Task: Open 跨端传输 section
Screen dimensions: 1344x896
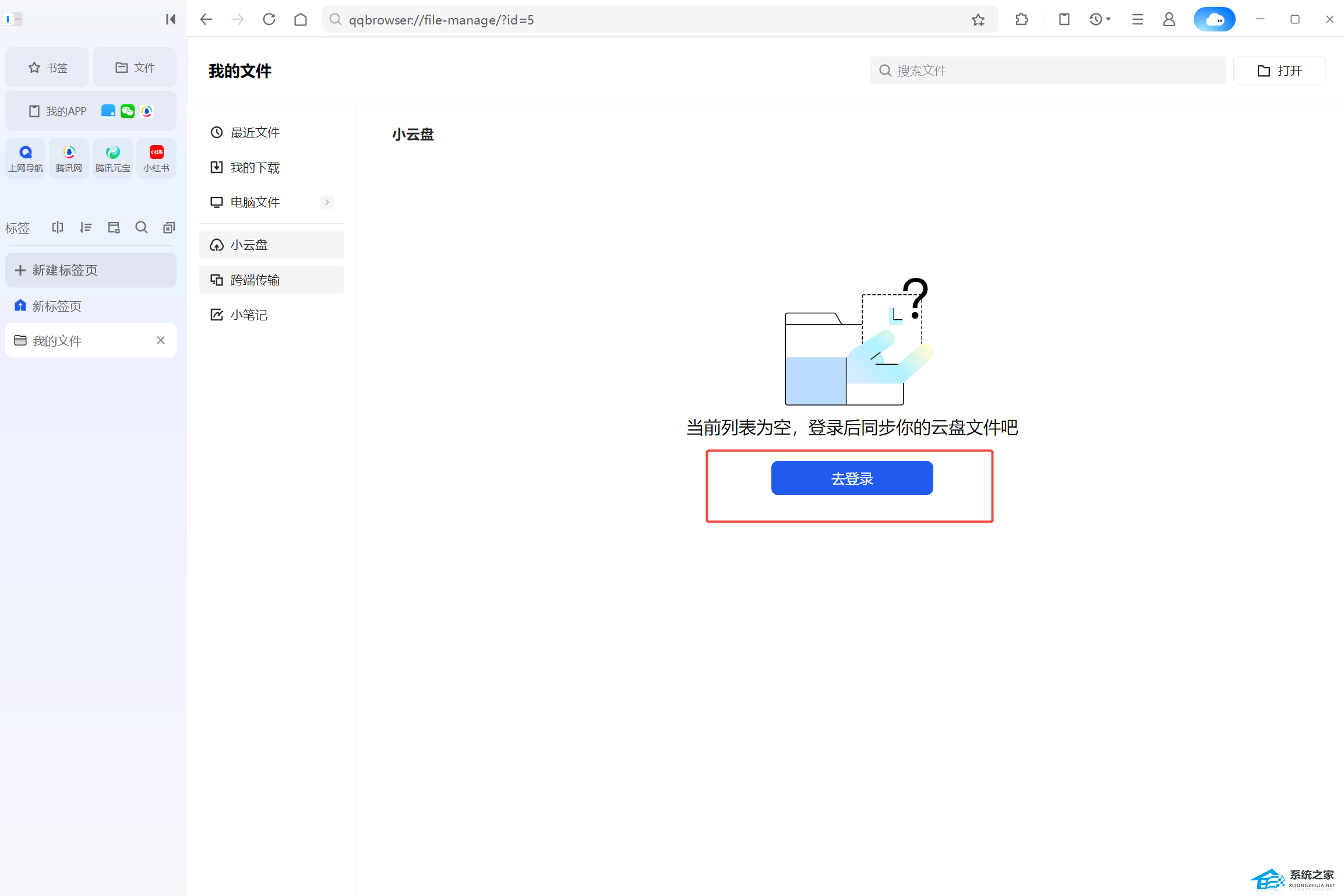Action: tap(271, 280)
